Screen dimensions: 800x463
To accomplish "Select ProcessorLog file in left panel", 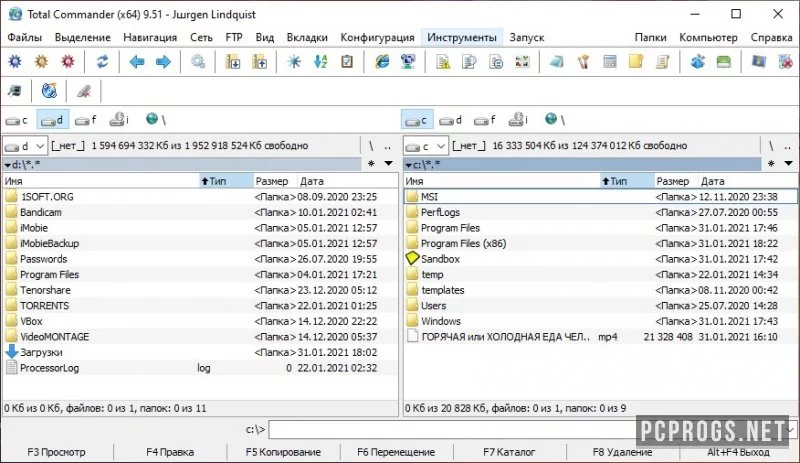I will [x=200, y=368].
